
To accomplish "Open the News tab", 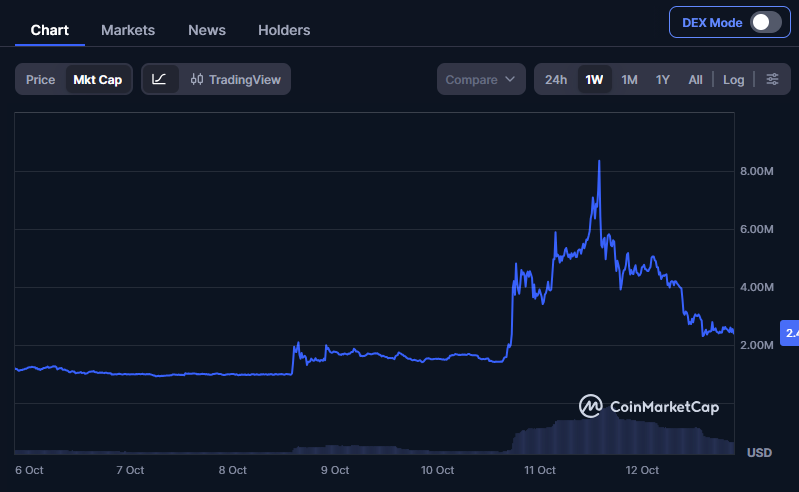I will click(x=207, y=30).
